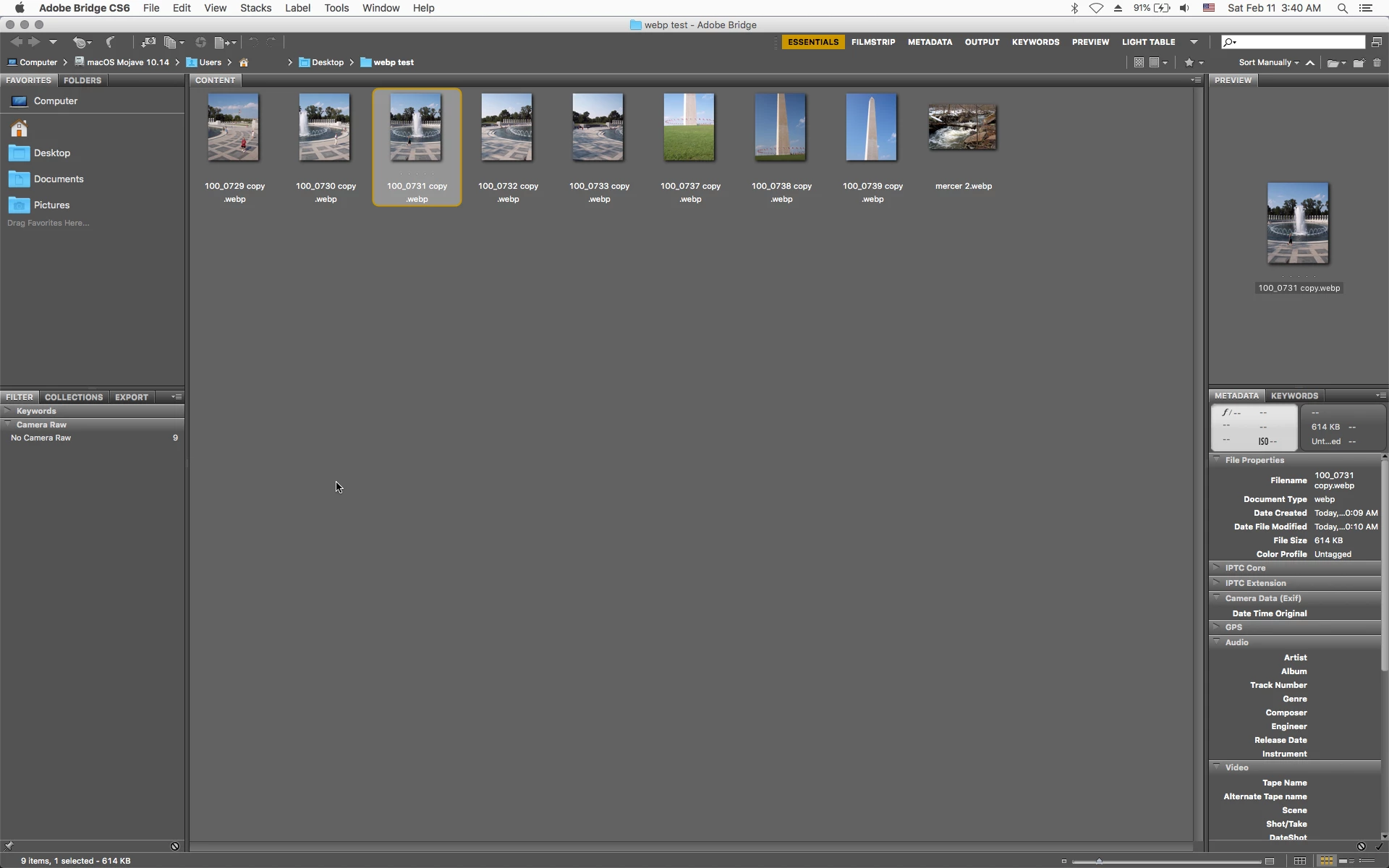This screenshot has height=868, width=1389.
Task: Click the Filter by rating star icon
Action: tap(1189, 63)
